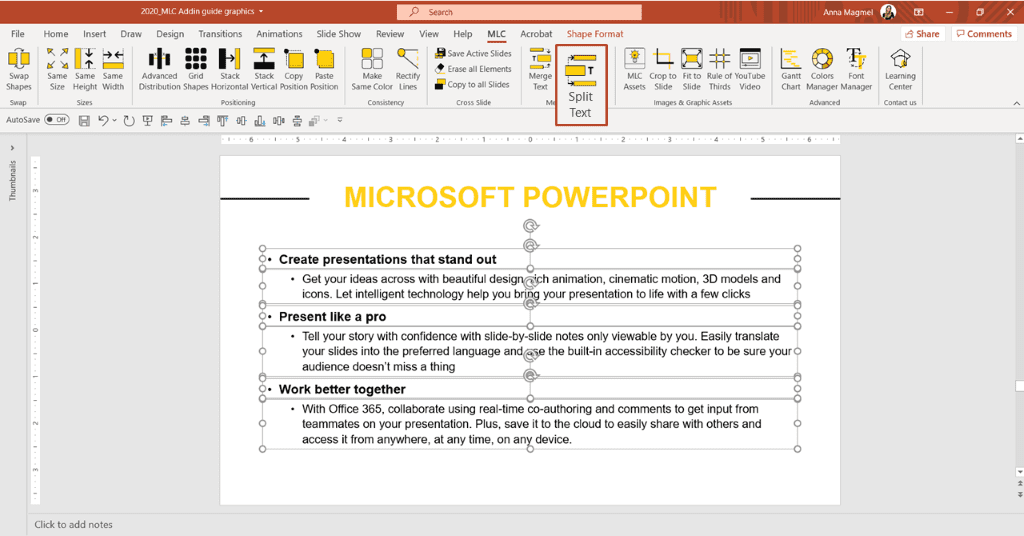Apply Make Same Color
The width and height of the screenshot is (1024, 536).
pos(372,69)
